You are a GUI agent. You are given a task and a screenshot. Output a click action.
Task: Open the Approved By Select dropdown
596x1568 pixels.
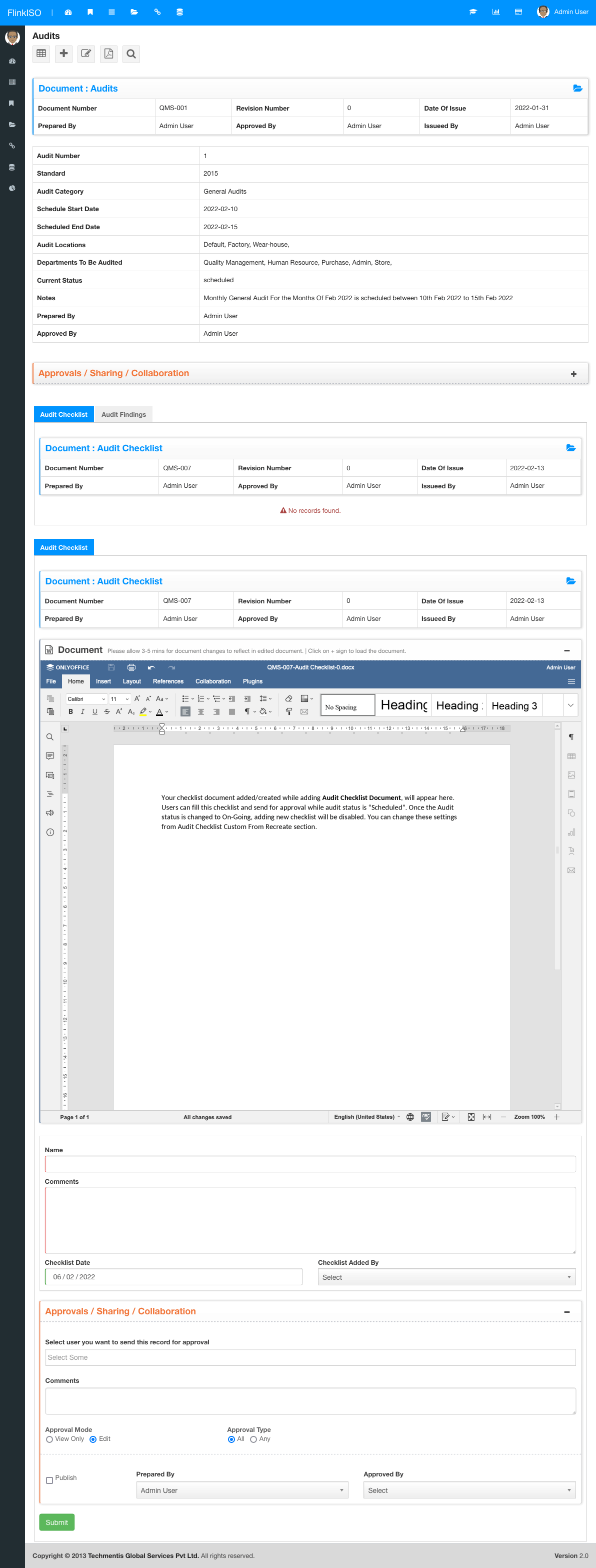[x=469, y=1490]
